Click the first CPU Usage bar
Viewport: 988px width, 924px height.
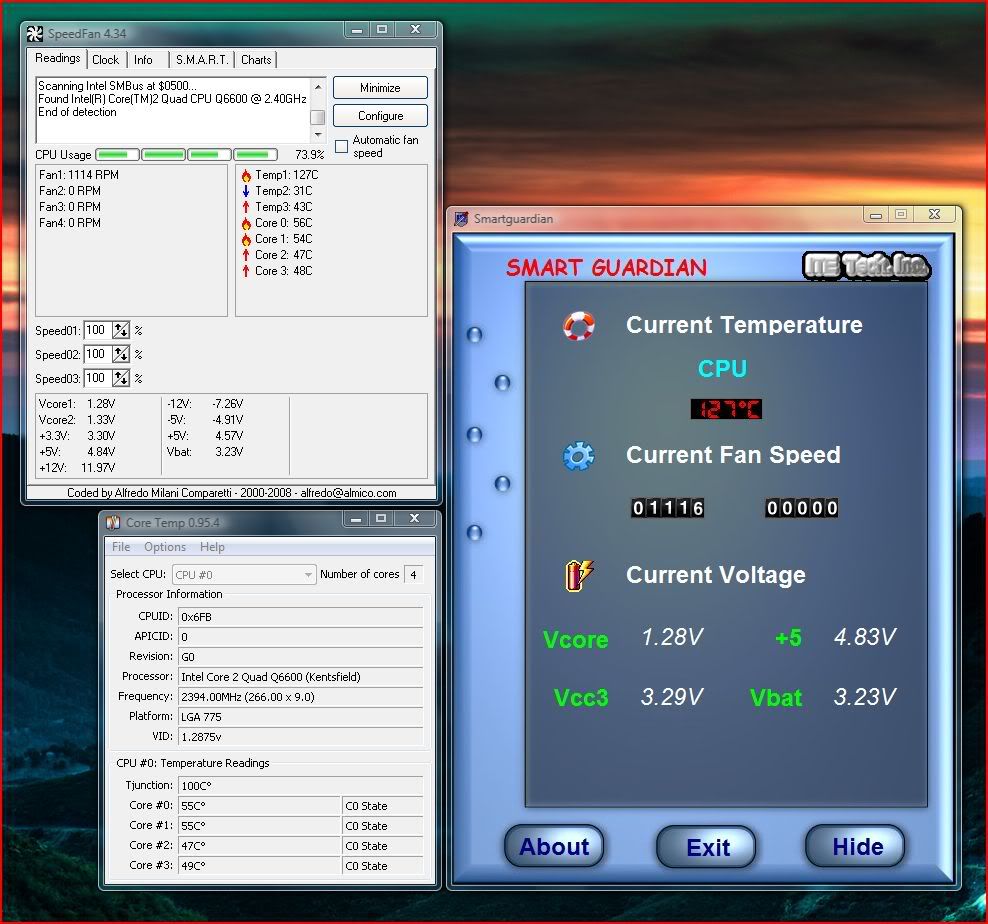117,154
